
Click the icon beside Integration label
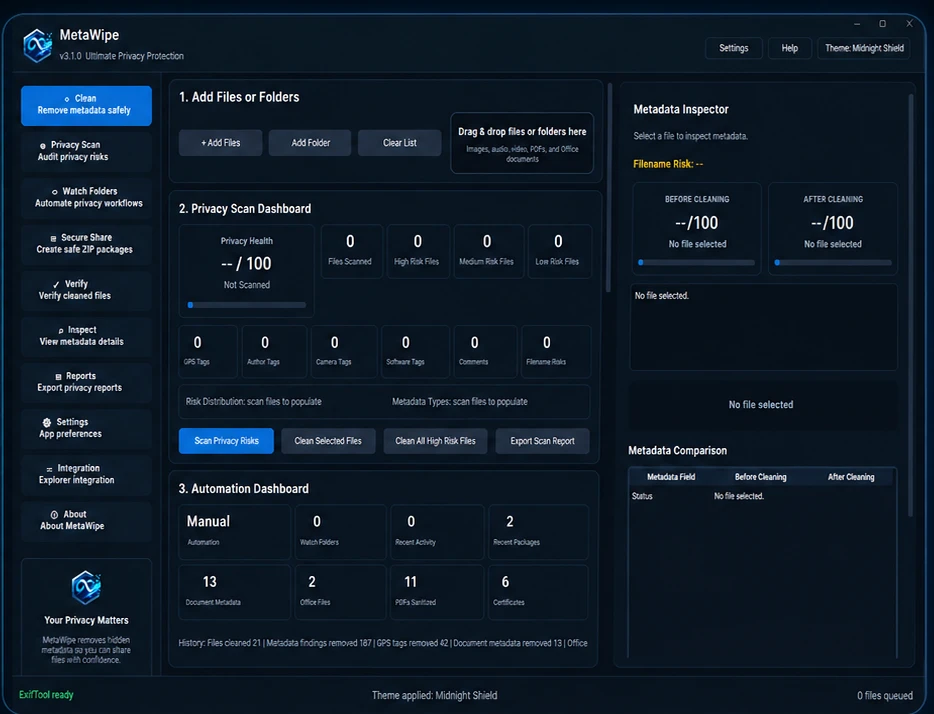(49, 469)
